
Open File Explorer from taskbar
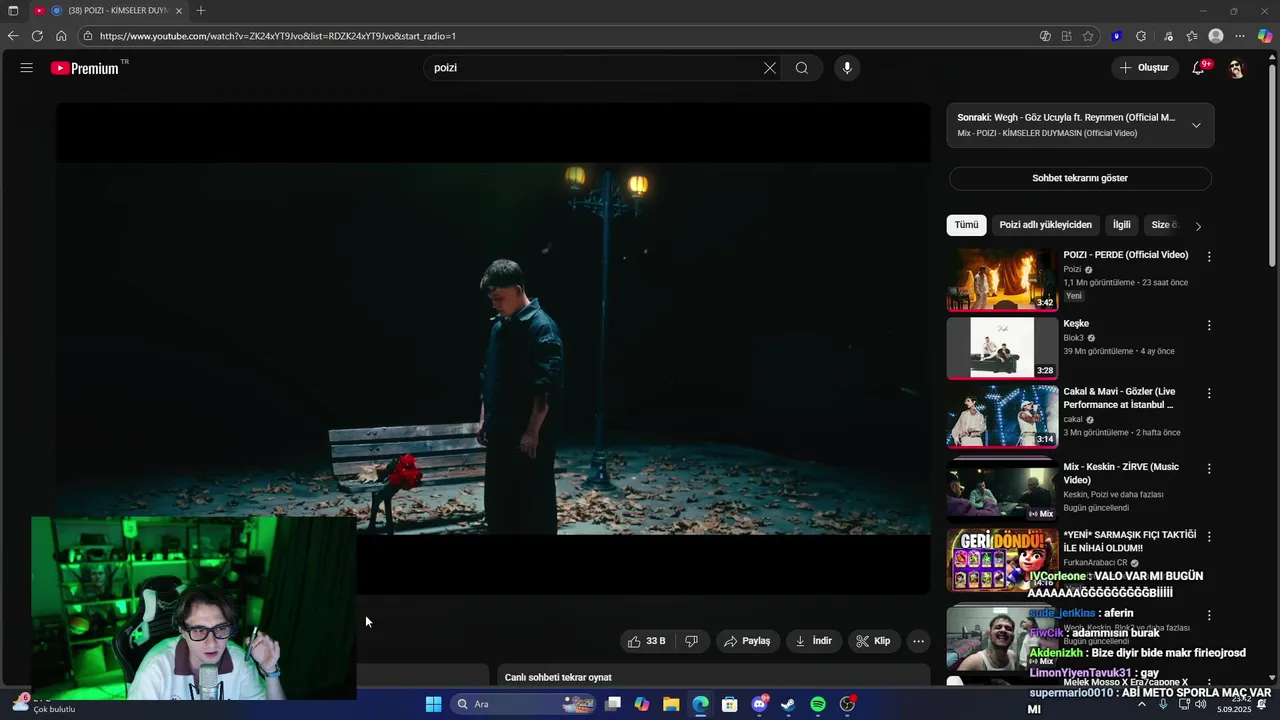pyautogui.click(x=671, y=704)
